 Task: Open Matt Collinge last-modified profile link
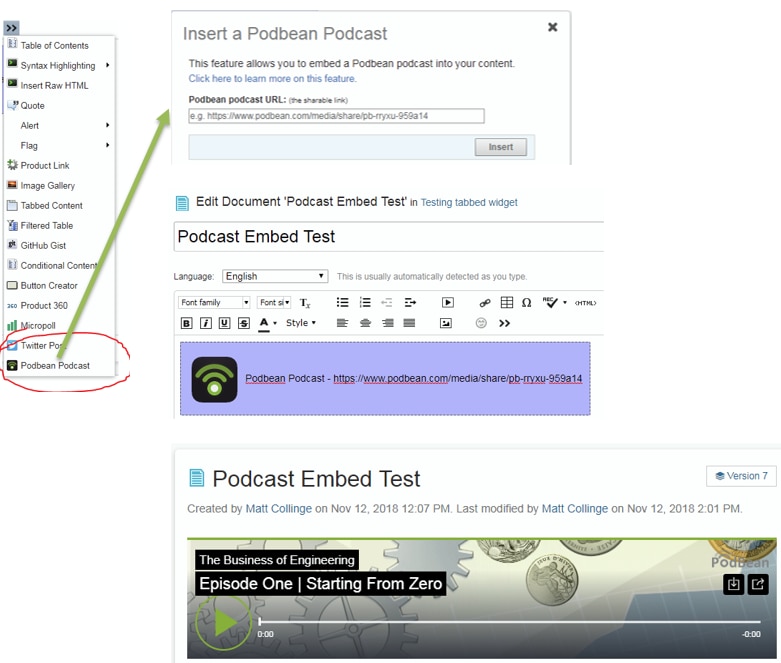[x=574, y=509]
